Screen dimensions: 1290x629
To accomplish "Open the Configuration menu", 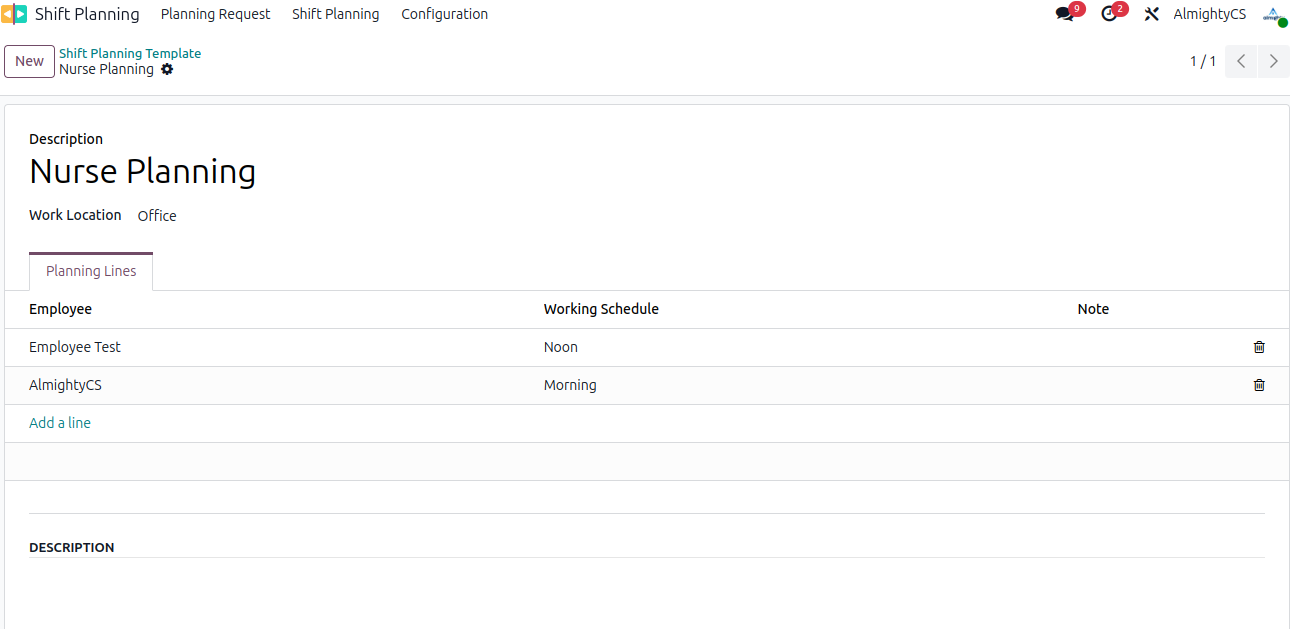I will (x=444, y=14).
